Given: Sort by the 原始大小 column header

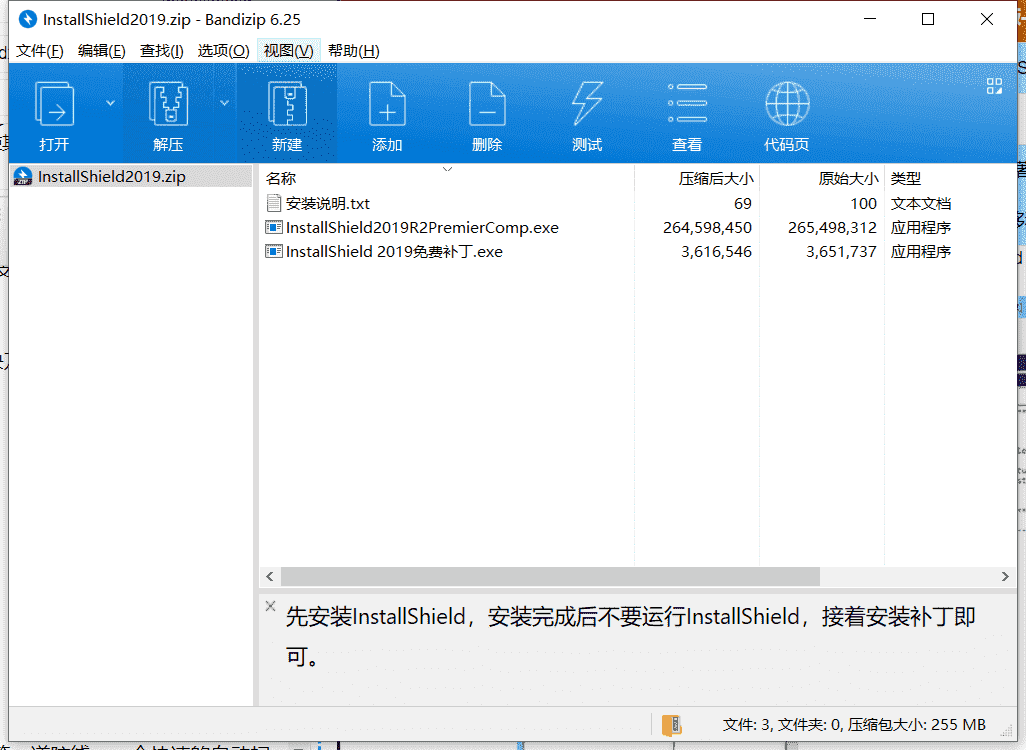Looking at the screenshot, I should coord(848,179).
